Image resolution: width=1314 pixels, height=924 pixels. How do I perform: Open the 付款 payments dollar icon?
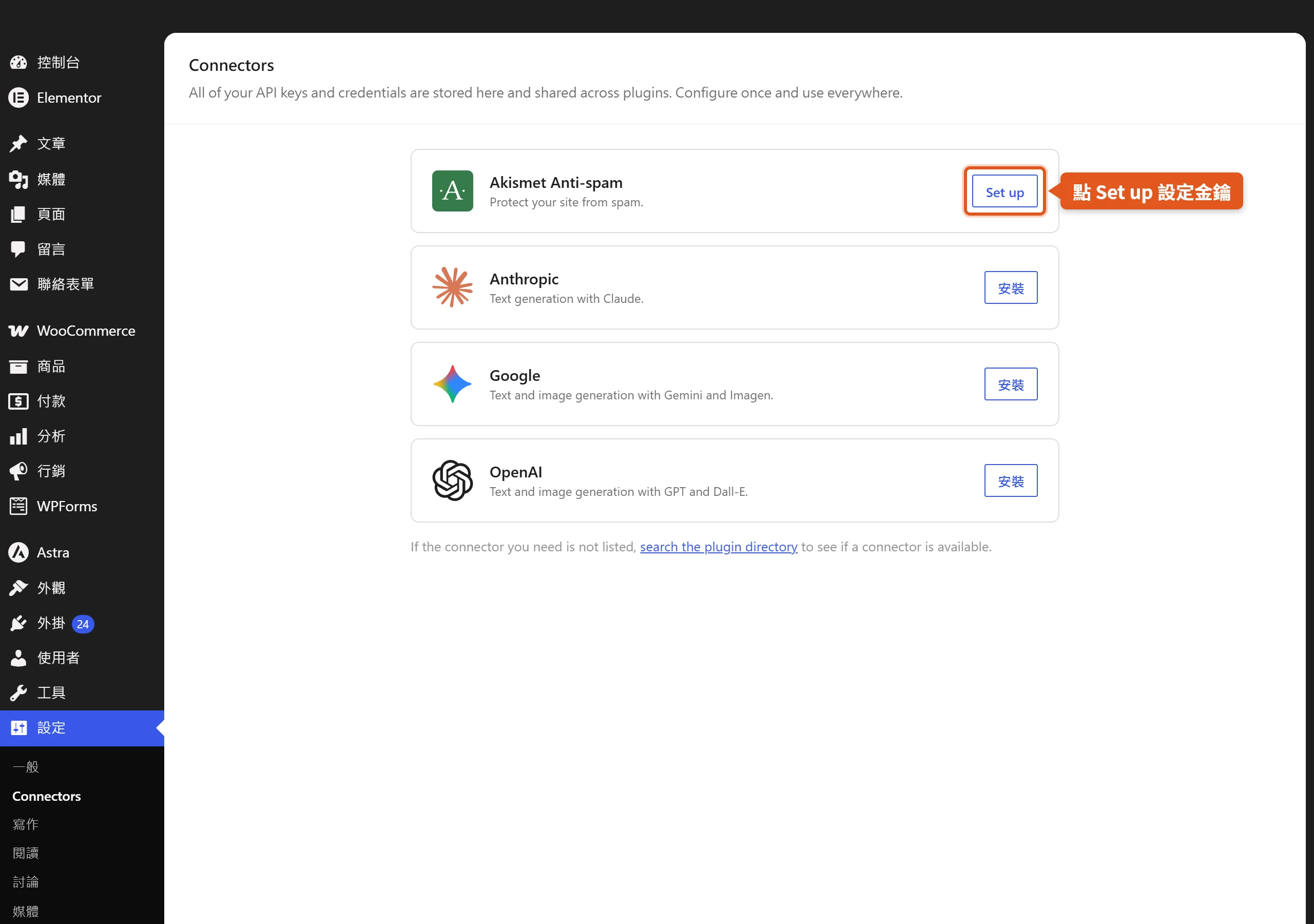(x=18, y=401)
